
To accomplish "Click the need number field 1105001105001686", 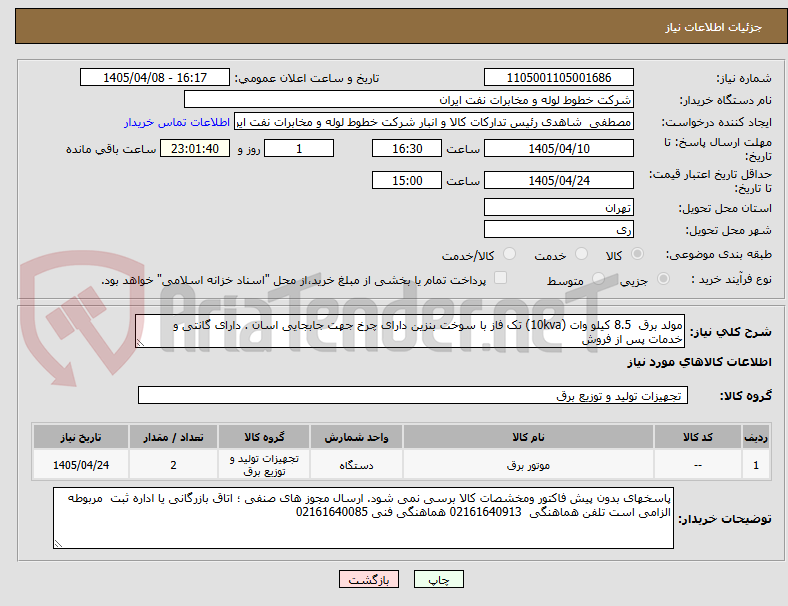I will pos(558,77).
